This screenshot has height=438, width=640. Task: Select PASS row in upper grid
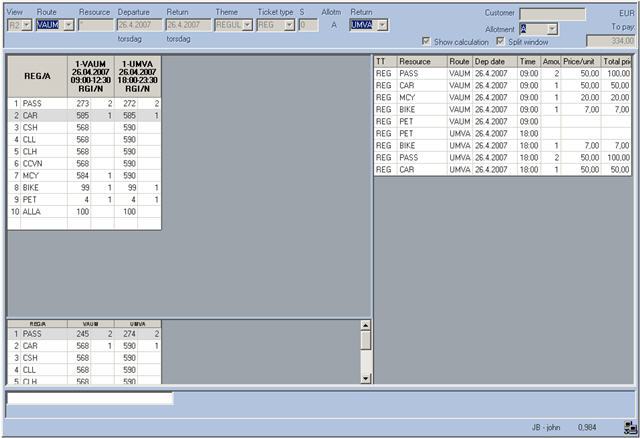84,104
